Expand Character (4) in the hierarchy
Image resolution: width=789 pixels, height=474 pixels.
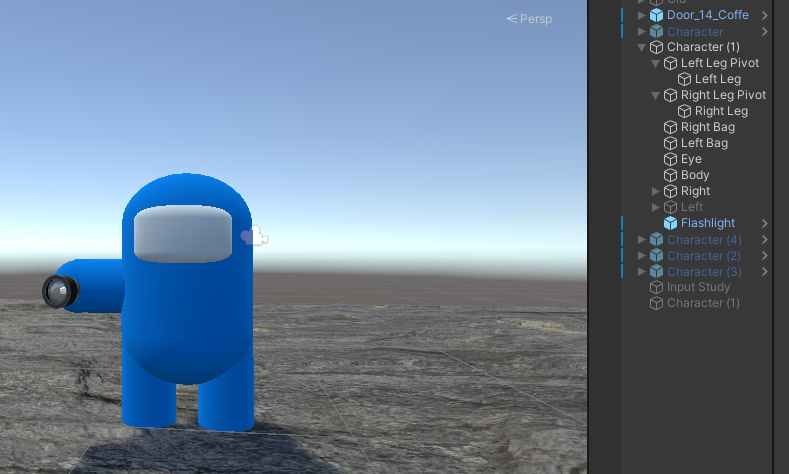coord(642,240)
